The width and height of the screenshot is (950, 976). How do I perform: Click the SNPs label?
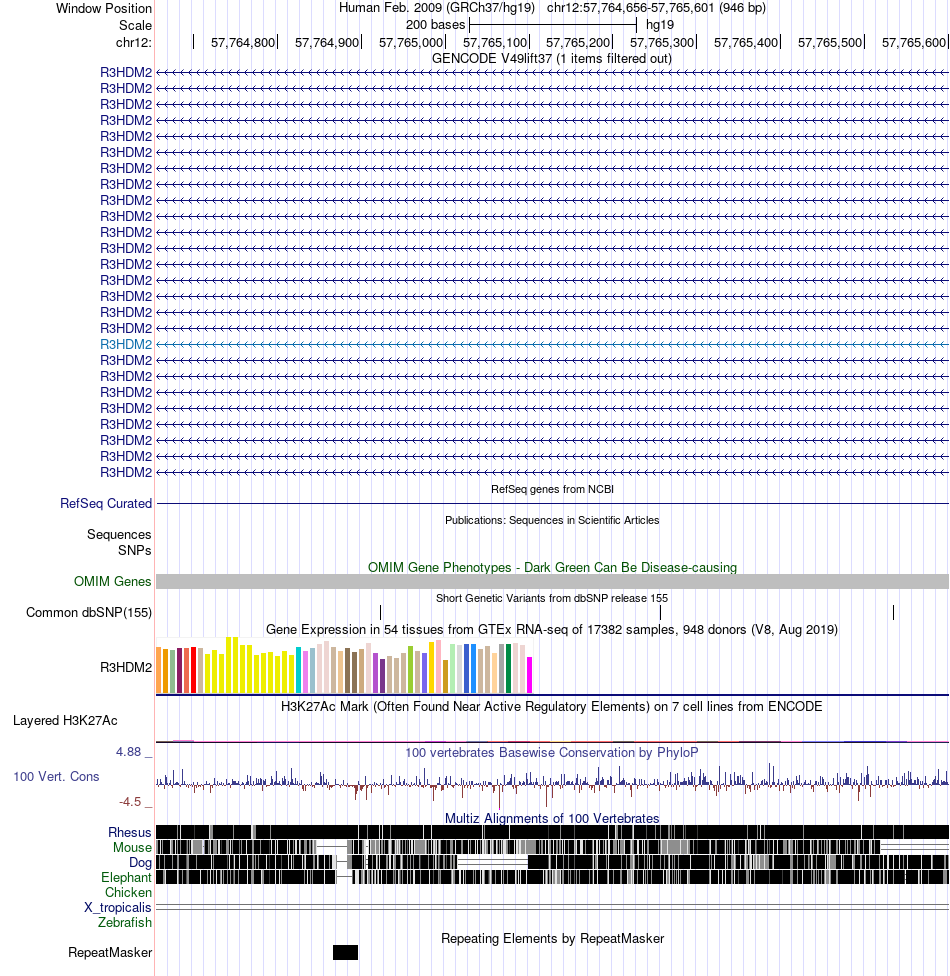coord(134,550)
